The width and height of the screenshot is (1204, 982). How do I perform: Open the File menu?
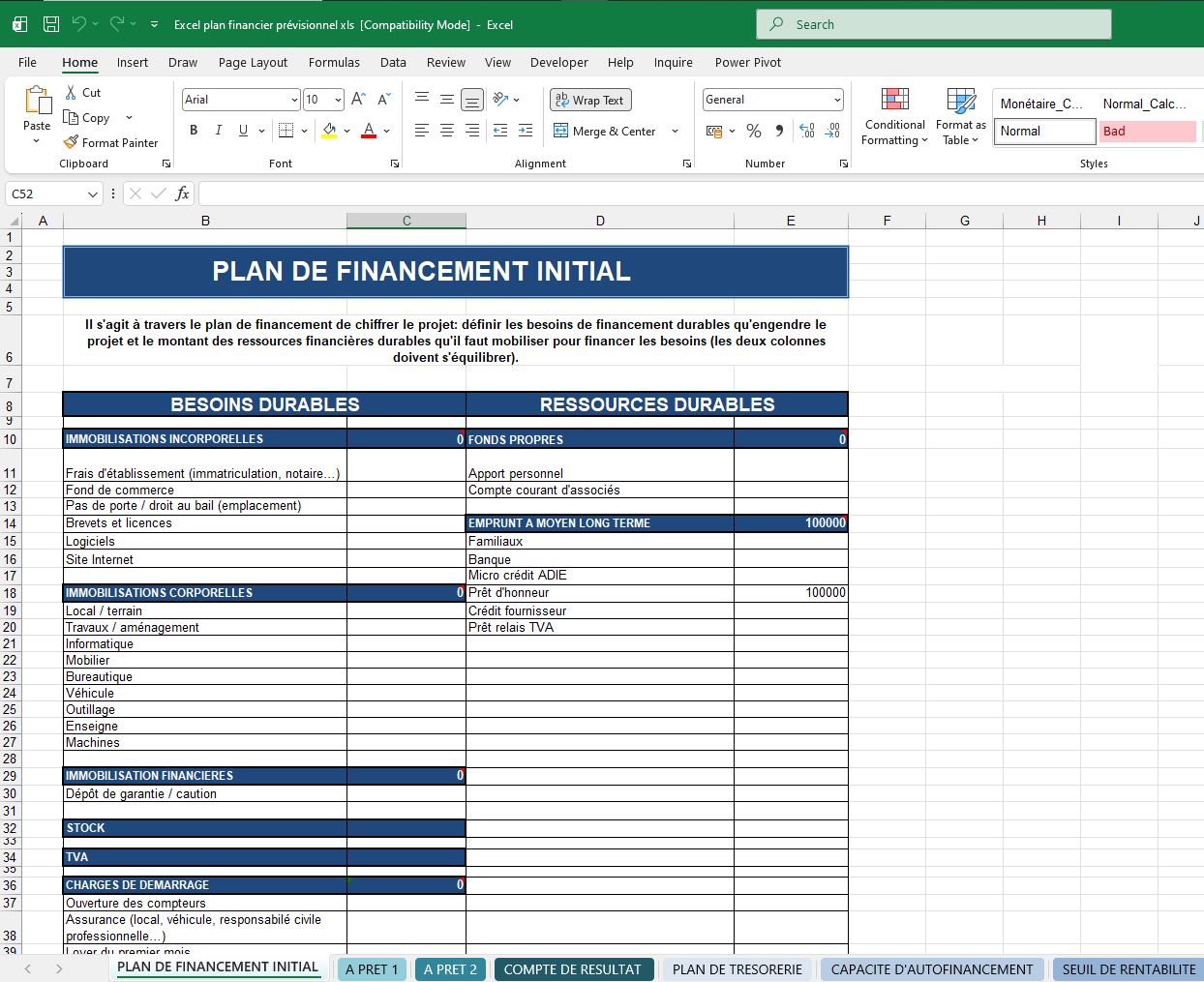point(27,62)
